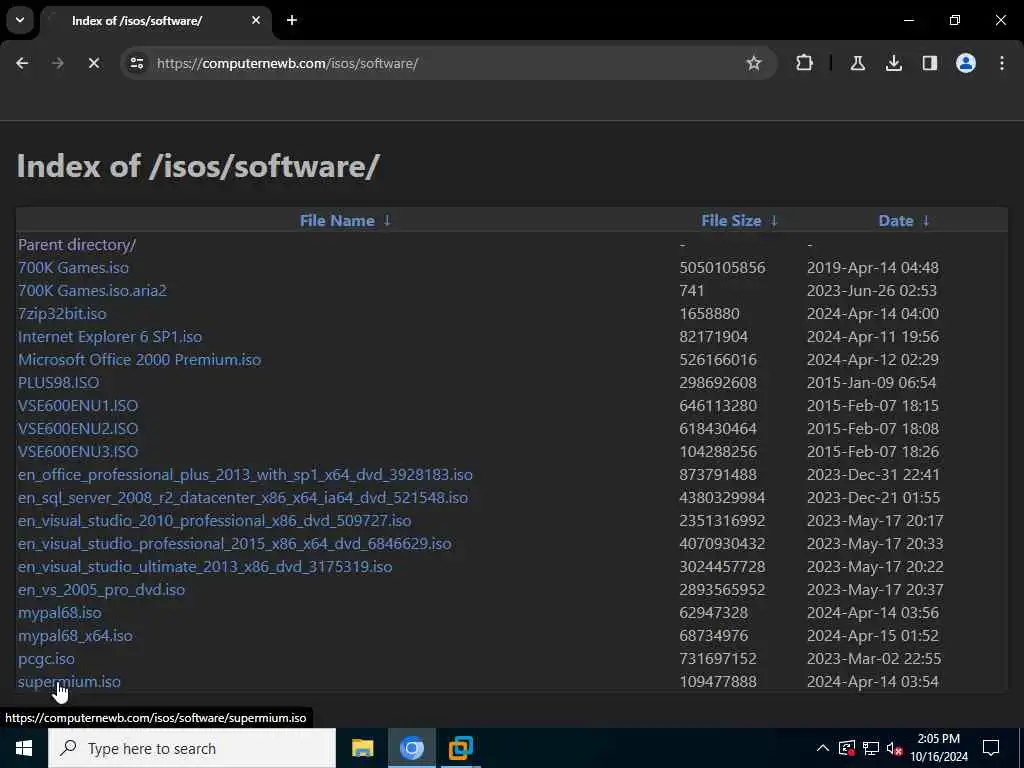Download VSE600ENU3.ISO

(78, 452)
